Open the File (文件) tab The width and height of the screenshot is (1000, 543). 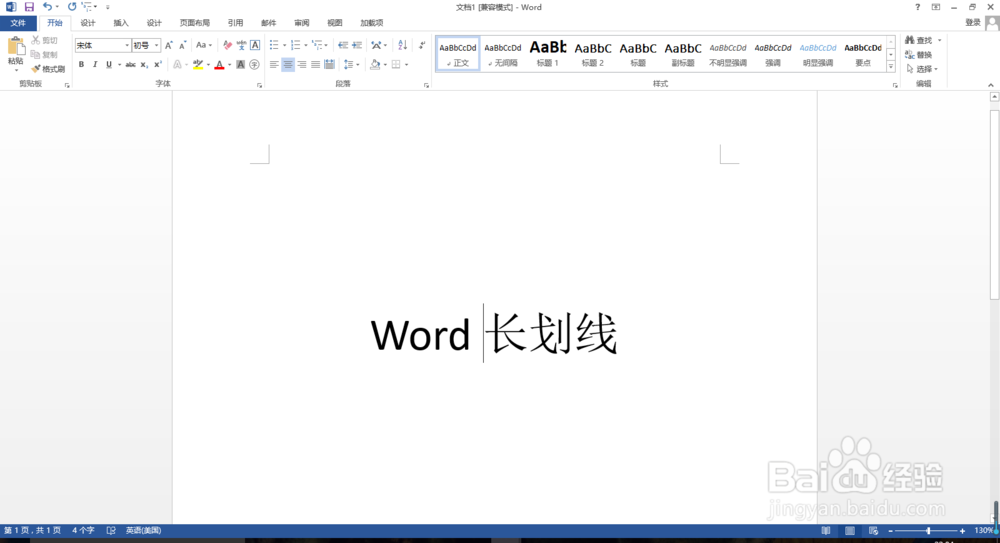(x=18, y=23)
